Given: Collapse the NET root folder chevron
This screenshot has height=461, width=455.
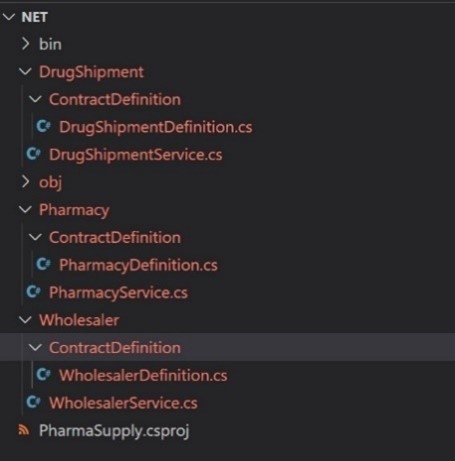Looking at the screenshot, I should [x=9, y=17].
